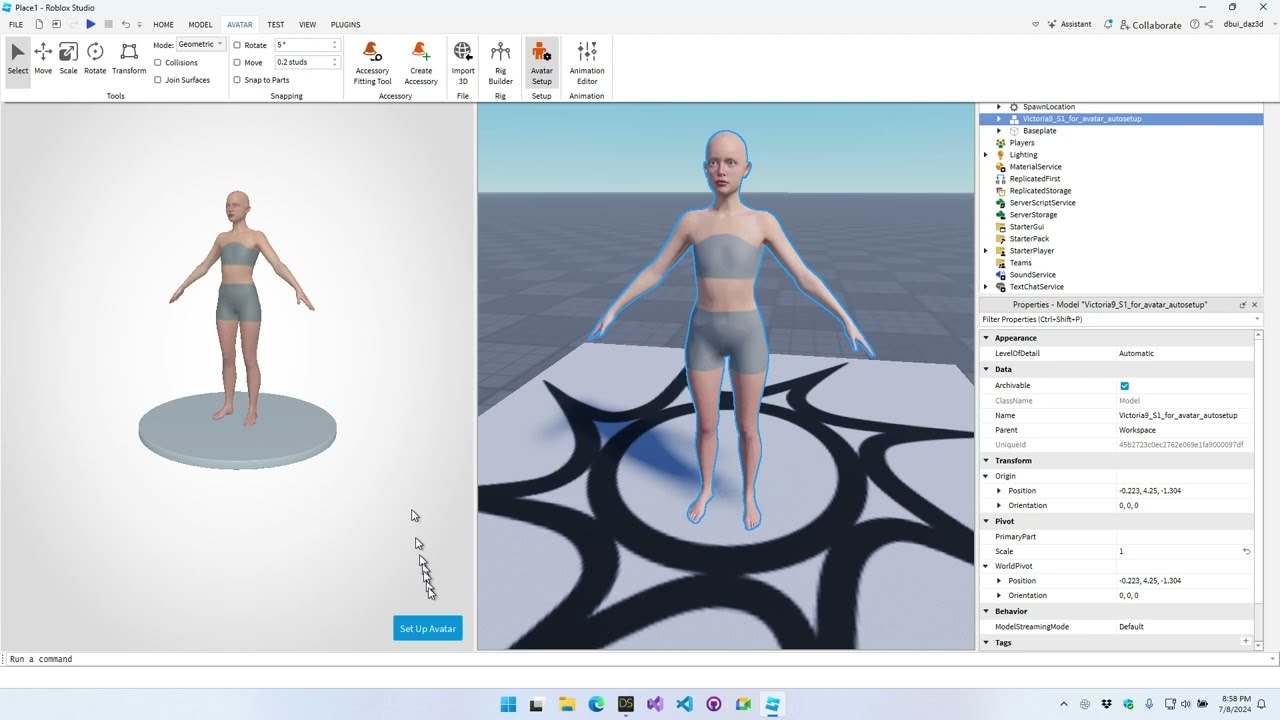This screenshot has height=720, width=1280.
Task: Click the Share icon near username
Action: click(1209, 24)
